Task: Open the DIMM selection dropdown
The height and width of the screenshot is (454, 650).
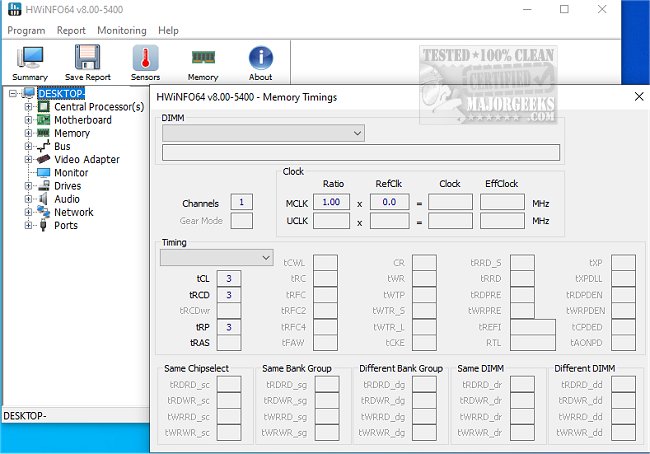Action: (x=262, y=133)
